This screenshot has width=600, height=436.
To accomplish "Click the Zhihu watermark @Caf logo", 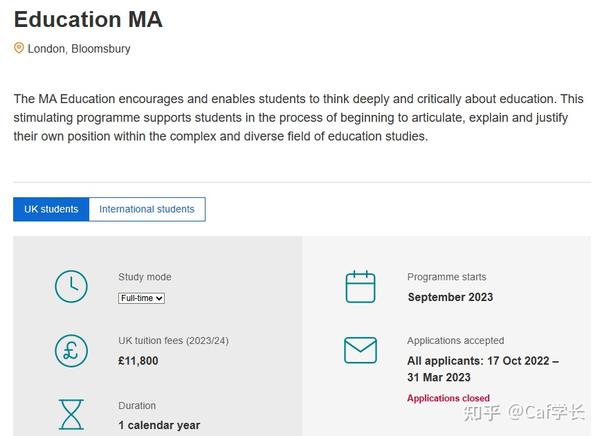I will pos(524,413).
